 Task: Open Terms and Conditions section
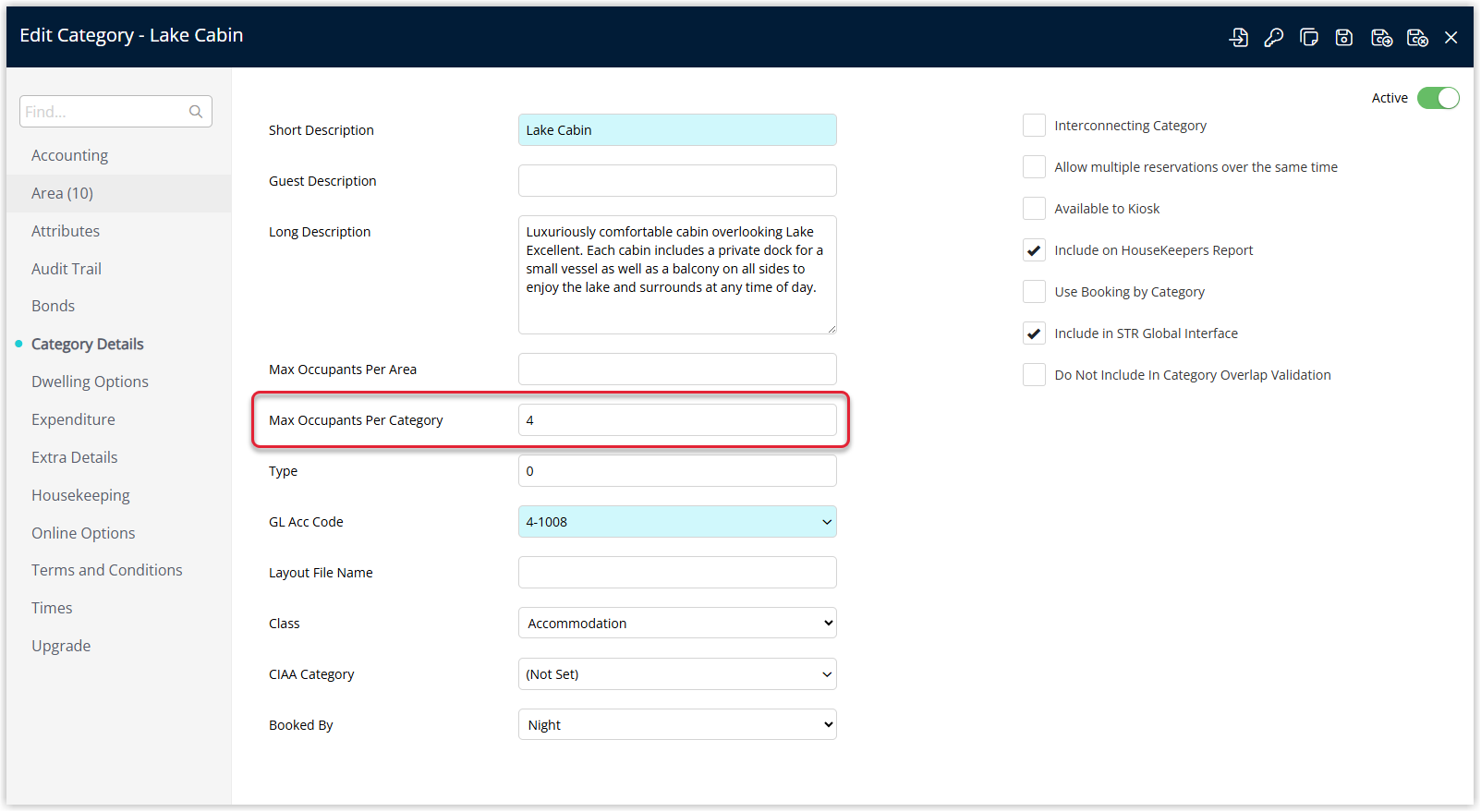107,570
